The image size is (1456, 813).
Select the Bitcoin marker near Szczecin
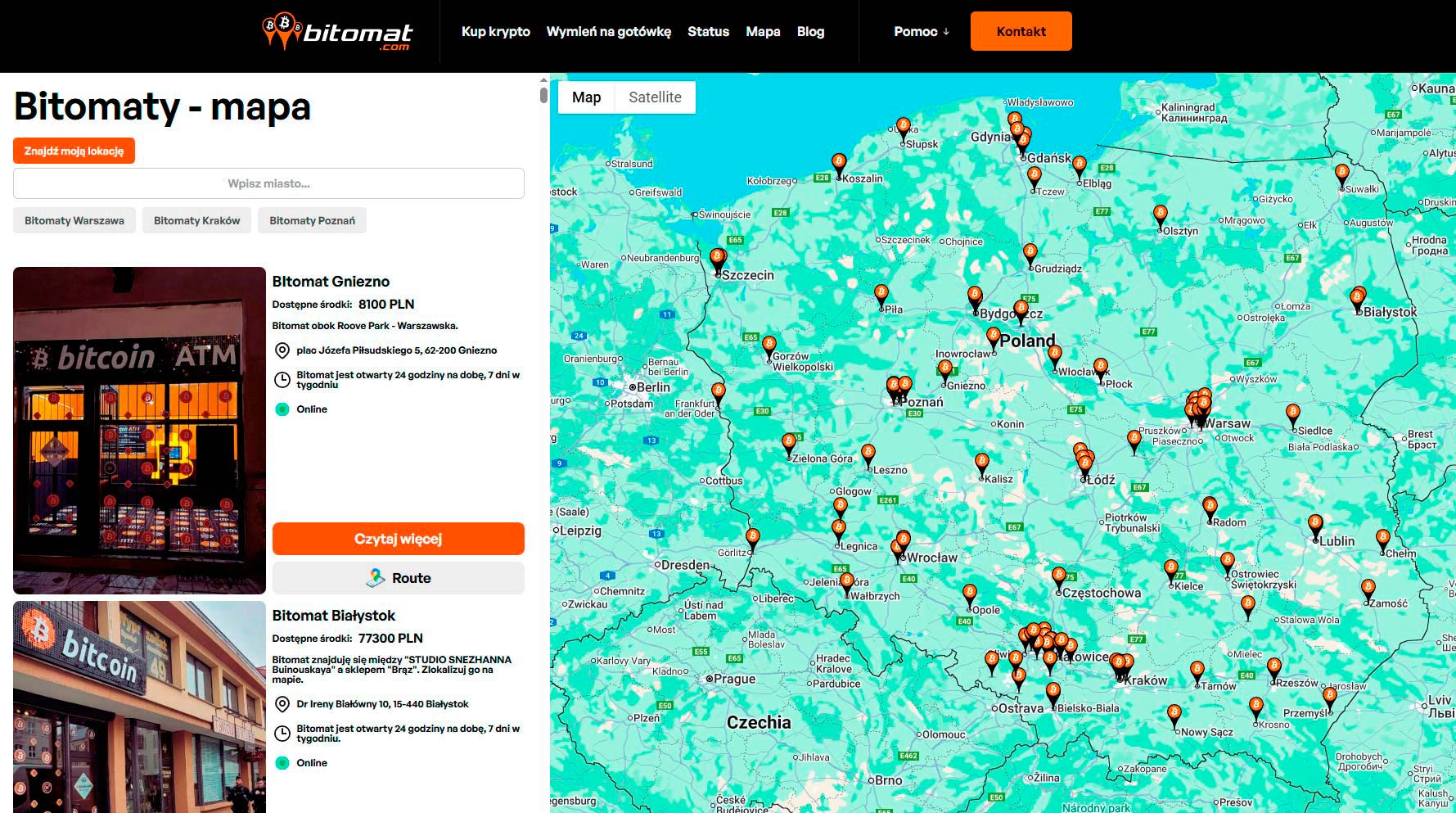[717, 259]
